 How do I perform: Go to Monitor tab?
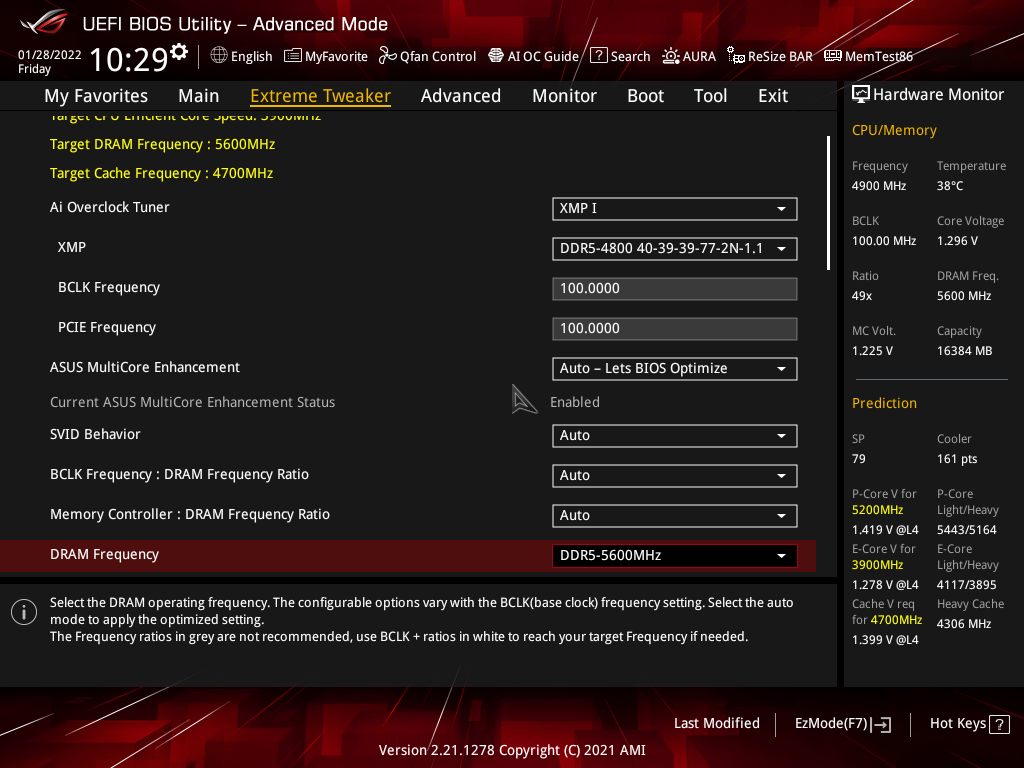pyautogui.click(x=564, y=96)
